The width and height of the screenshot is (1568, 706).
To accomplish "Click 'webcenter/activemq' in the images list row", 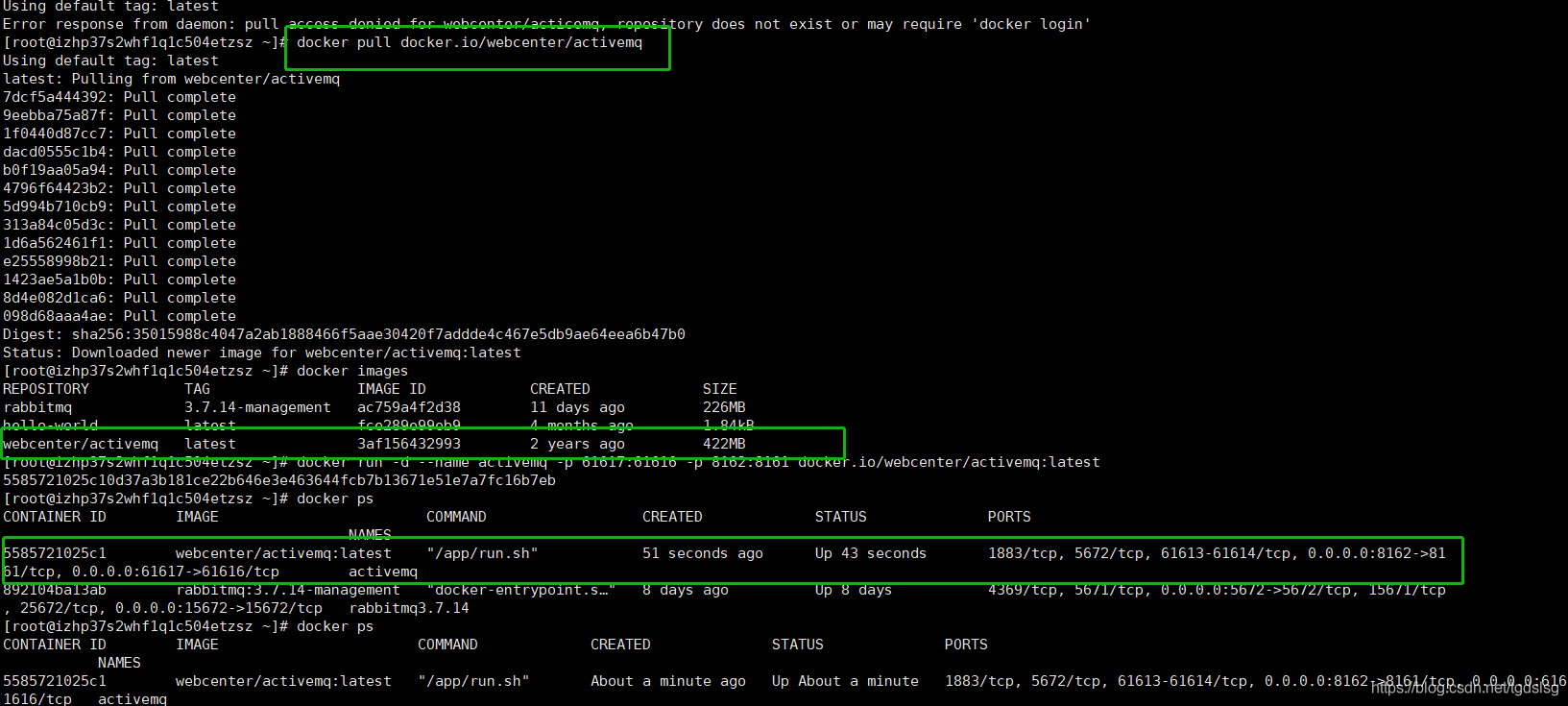I will point(81,444).
